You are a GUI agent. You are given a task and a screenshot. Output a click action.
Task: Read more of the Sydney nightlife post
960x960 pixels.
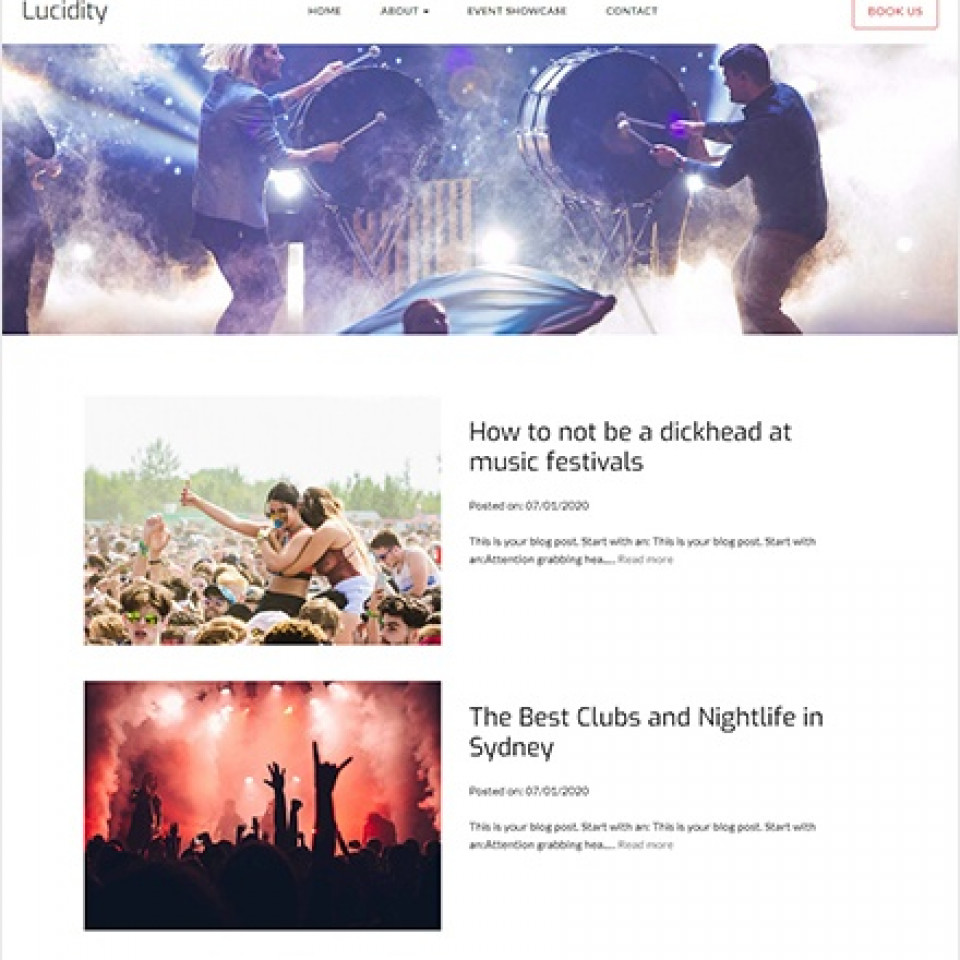[x=645, y=845]
